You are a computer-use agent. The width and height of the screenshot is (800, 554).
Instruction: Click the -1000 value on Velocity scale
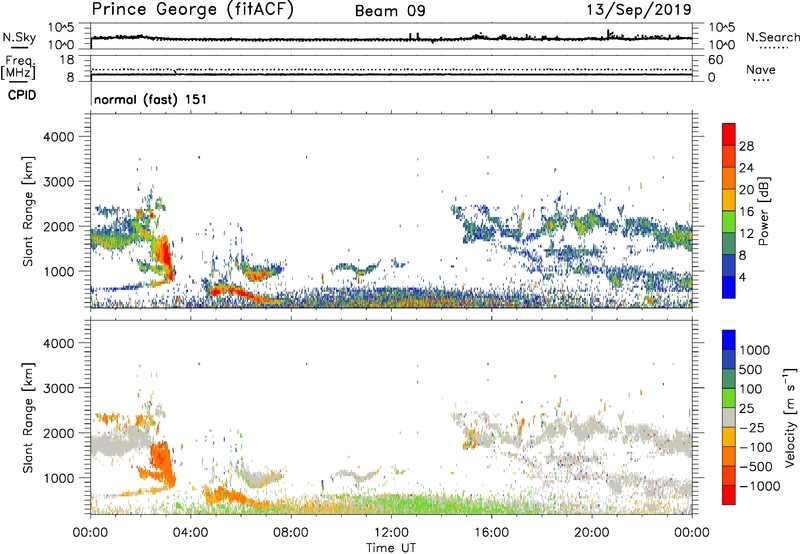(x=760, y=486)
